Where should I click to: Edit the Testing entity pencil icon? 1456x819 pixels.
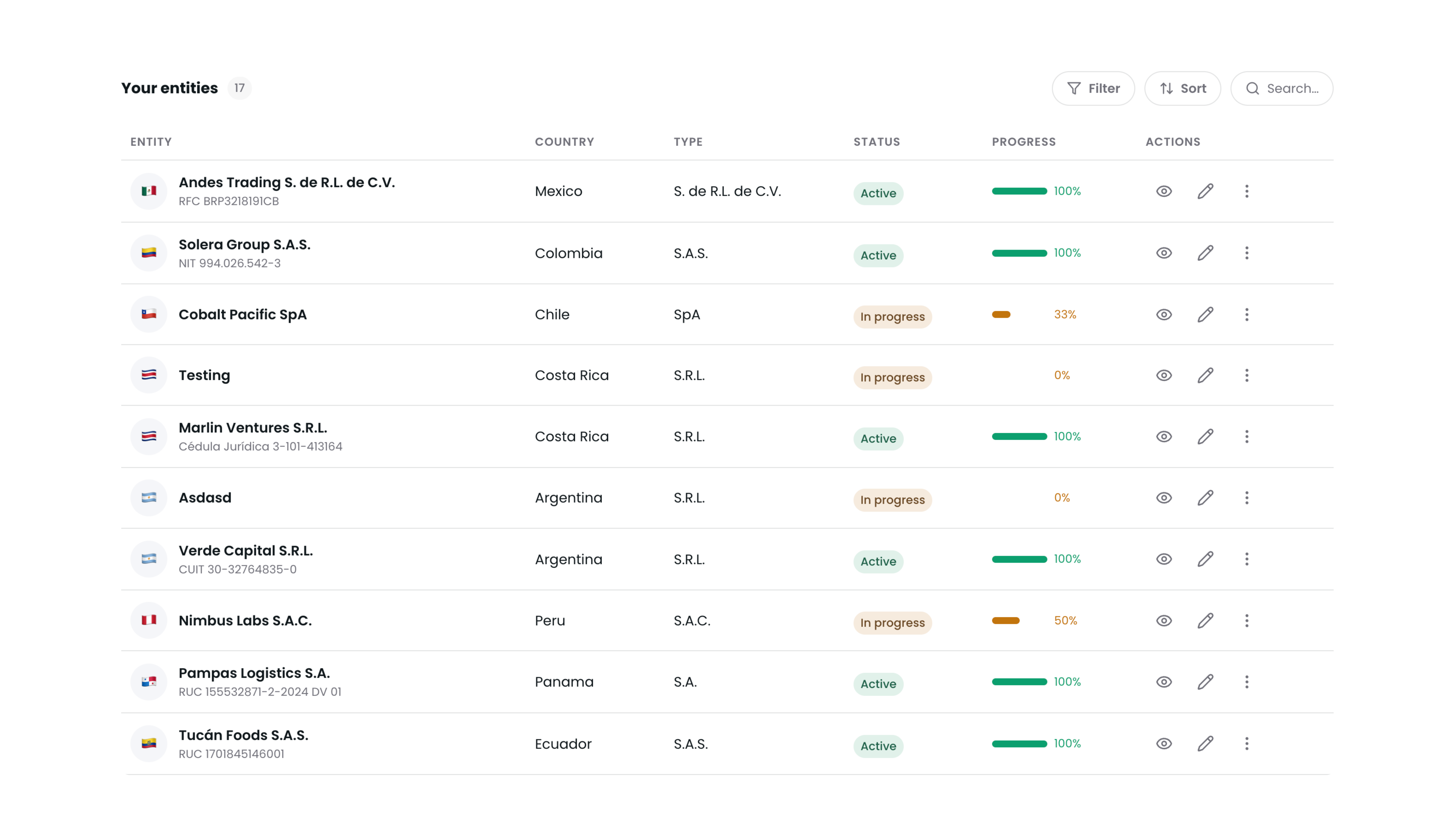1205,375
